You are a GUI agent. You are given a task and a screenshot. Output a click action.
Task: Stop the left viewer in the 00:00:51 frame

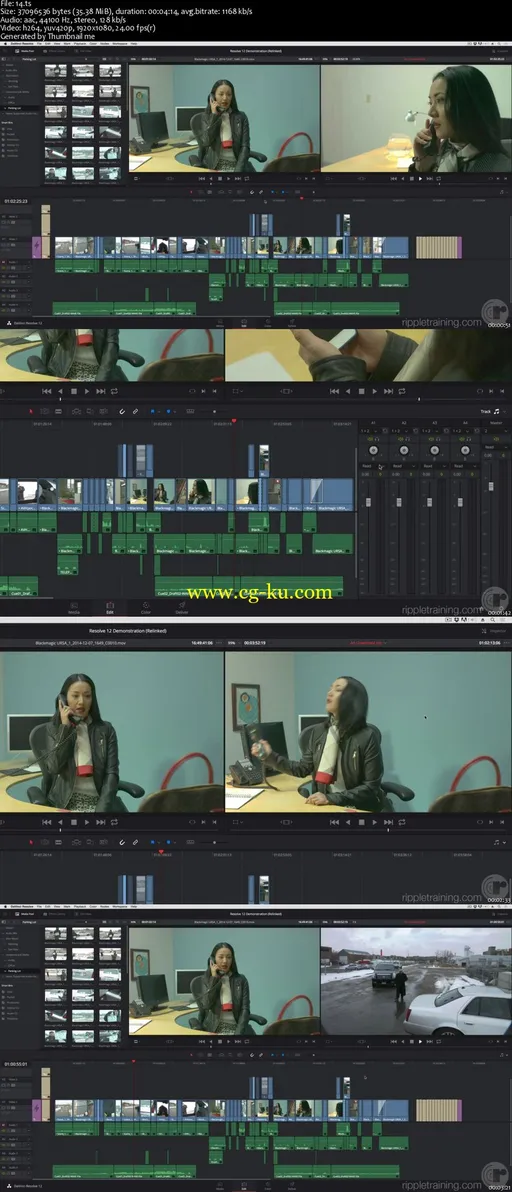click(x=220, y=179)
